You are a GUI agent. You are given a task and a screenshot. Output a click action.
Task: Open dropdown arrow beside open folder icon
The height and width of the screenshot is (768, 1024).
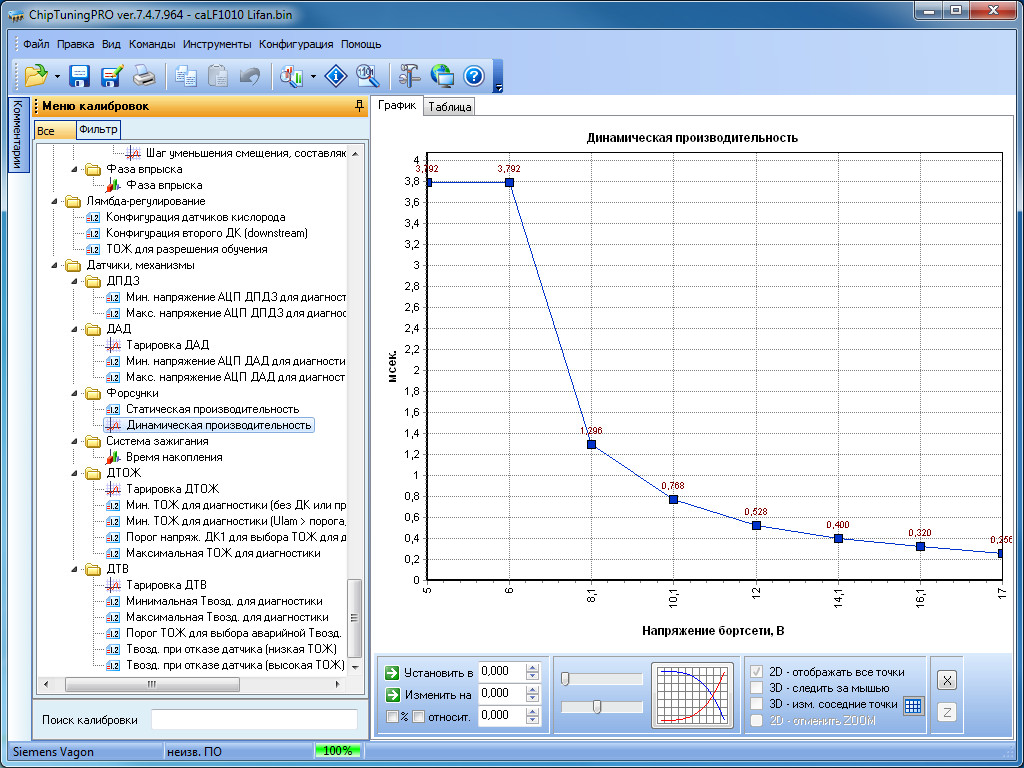click(x=57, y=76)
